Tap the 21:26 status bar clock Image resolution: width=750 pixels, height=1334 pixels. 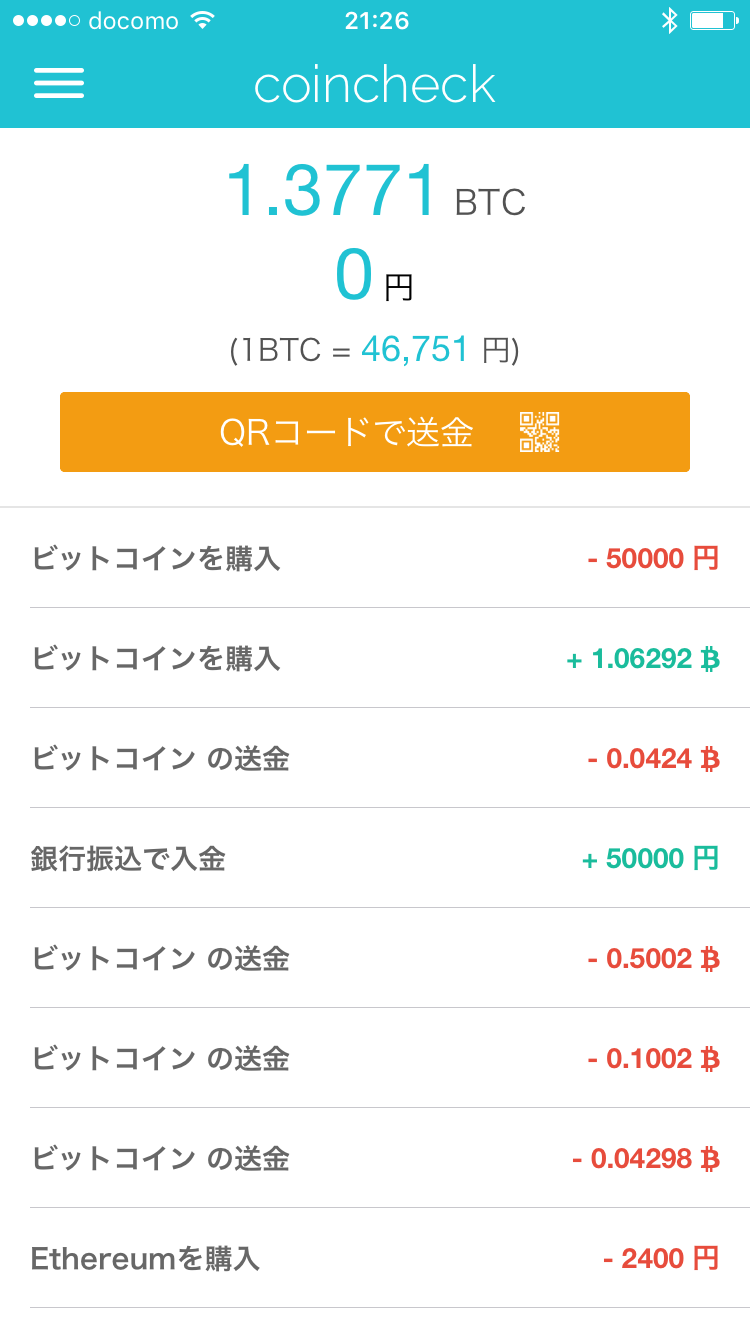(376, 21)
